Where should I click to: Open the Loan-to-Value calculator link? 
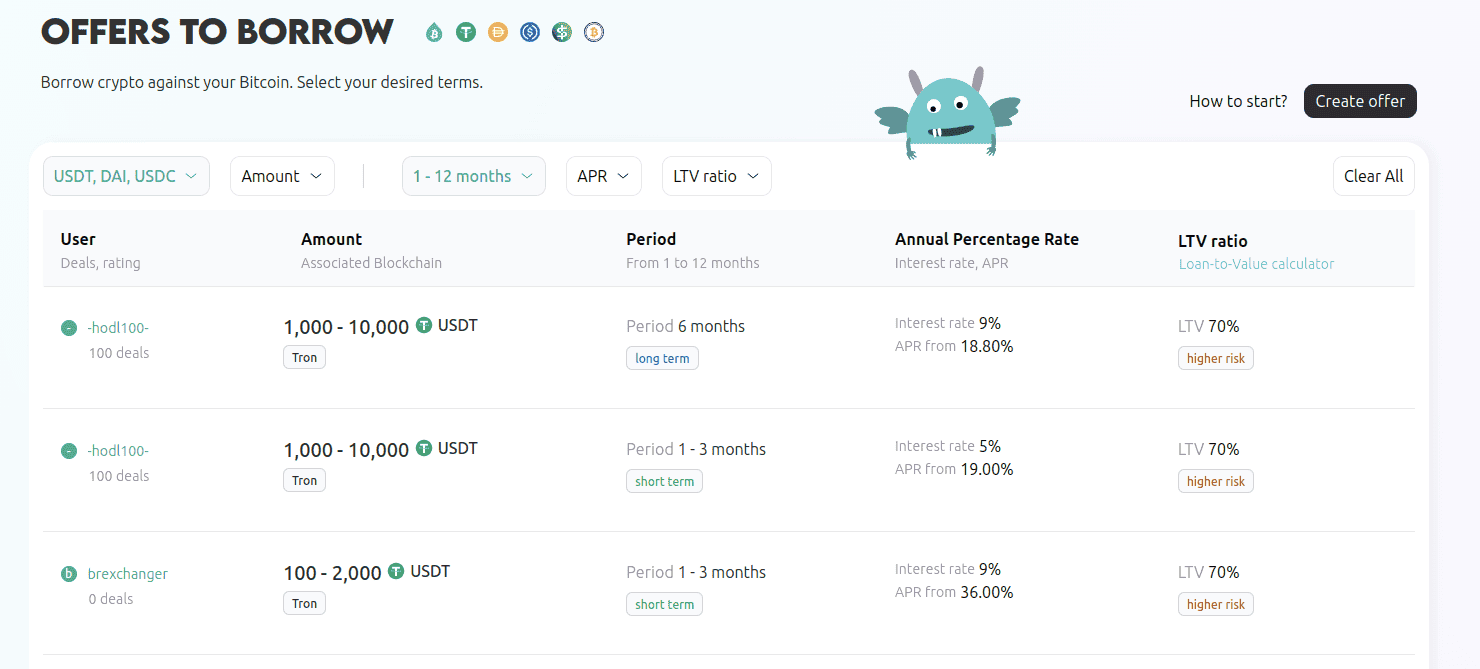(1256, 264)
